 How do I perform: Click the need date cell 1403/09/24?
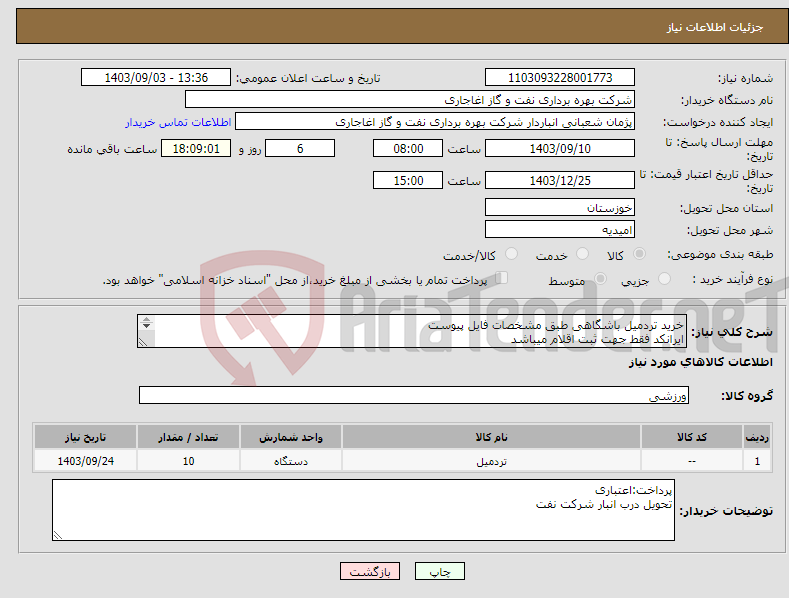86,461
